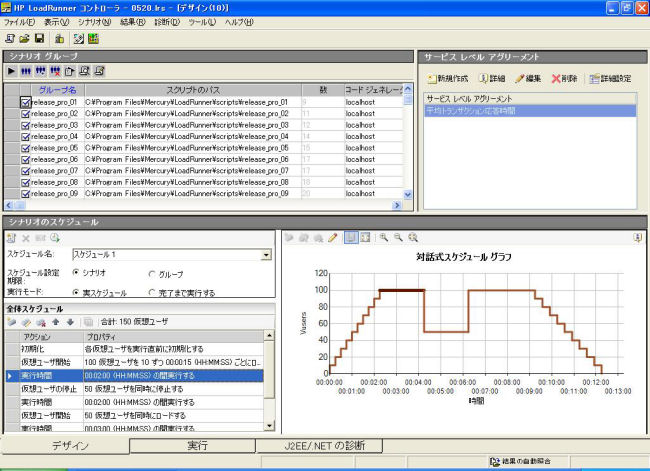Click the Open Scenario folder icon

pos(24,39)
